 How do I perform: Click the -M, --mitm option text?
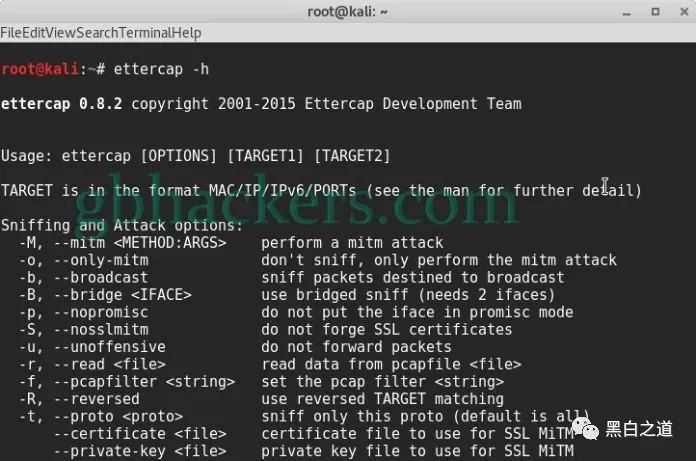(123, 243)
